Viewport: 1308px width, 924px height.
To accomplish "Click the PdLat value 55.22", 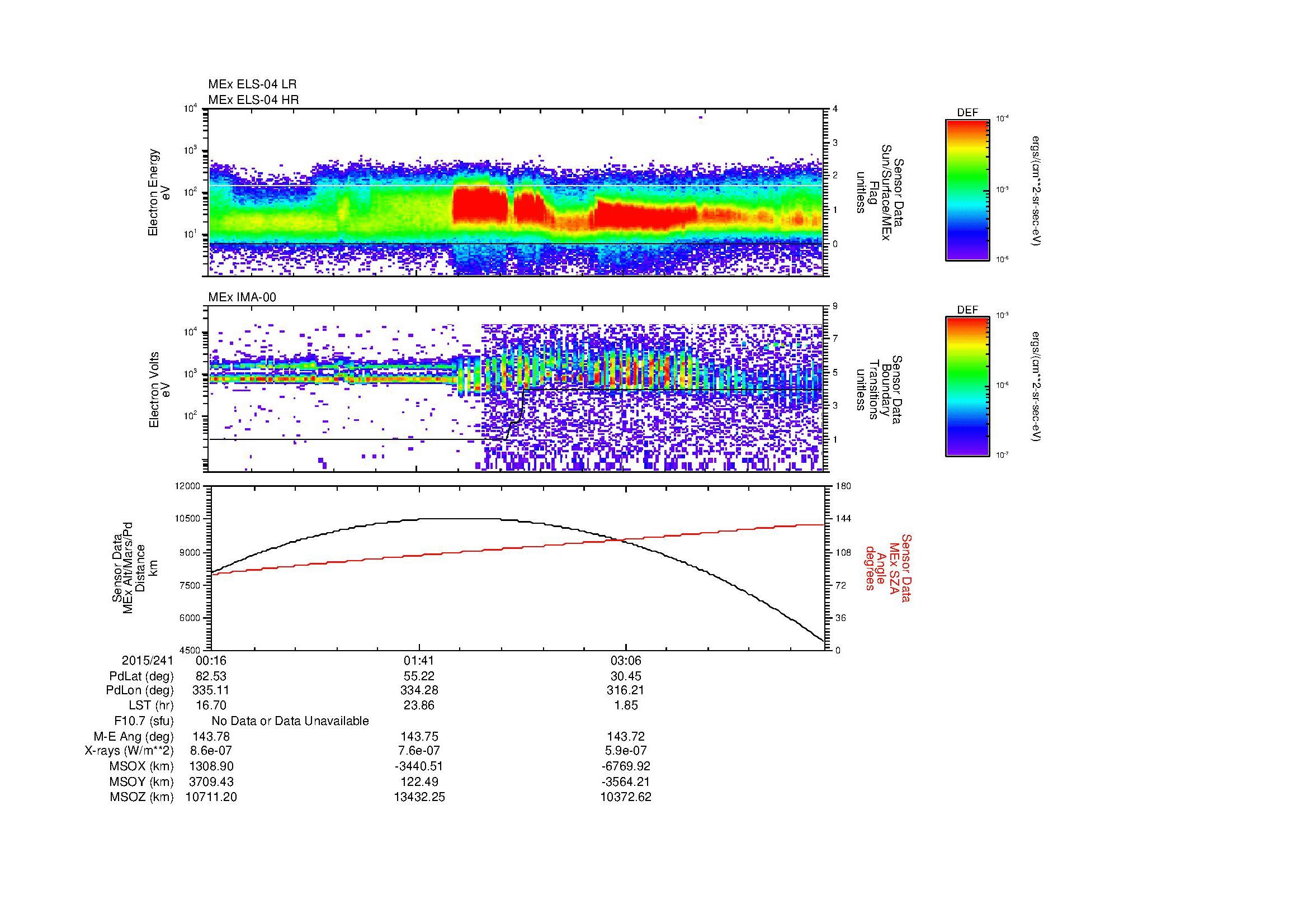I will (419, 676).
